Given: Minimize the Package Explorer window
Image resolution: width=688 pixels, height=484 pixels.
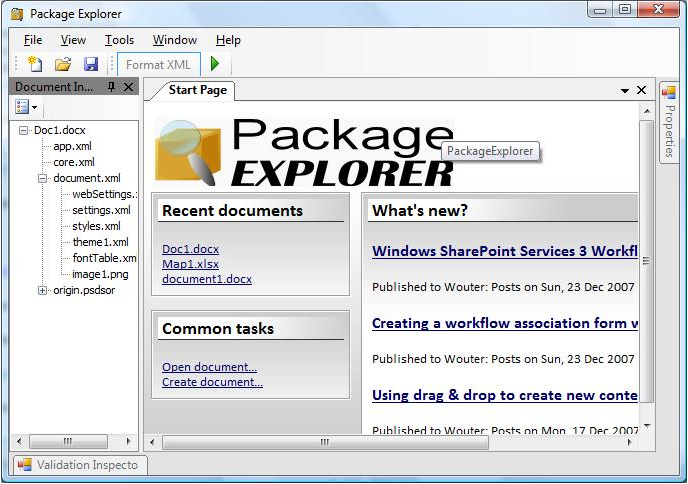Looking at the screenshot, I should [x=600, y=9].
